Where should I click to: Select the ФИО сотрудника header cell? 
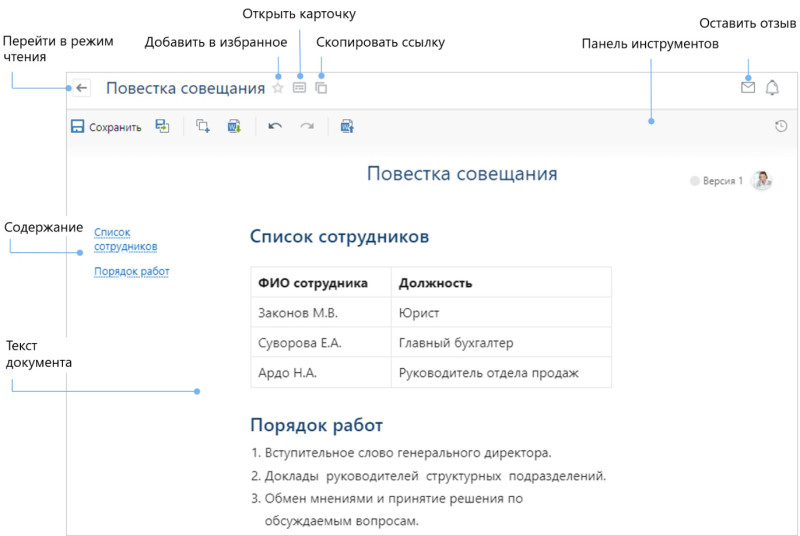321,283
